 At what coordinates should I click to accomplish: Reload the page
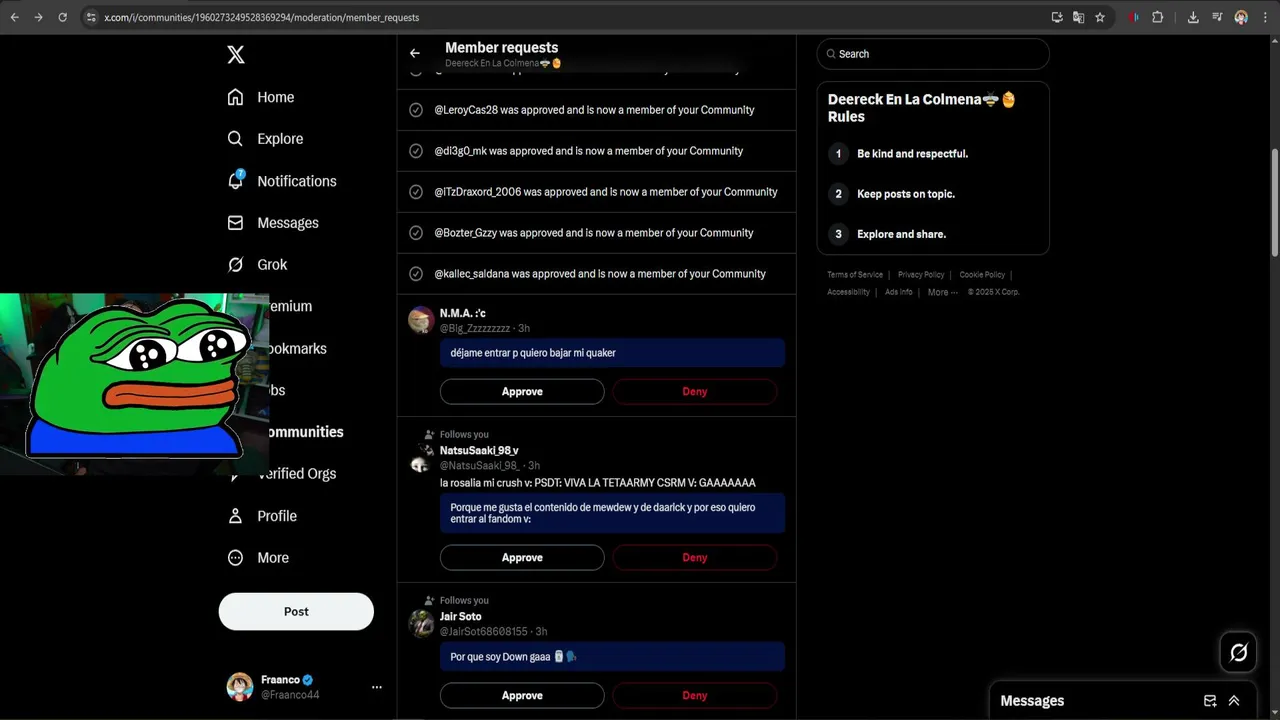coord(62,17)
